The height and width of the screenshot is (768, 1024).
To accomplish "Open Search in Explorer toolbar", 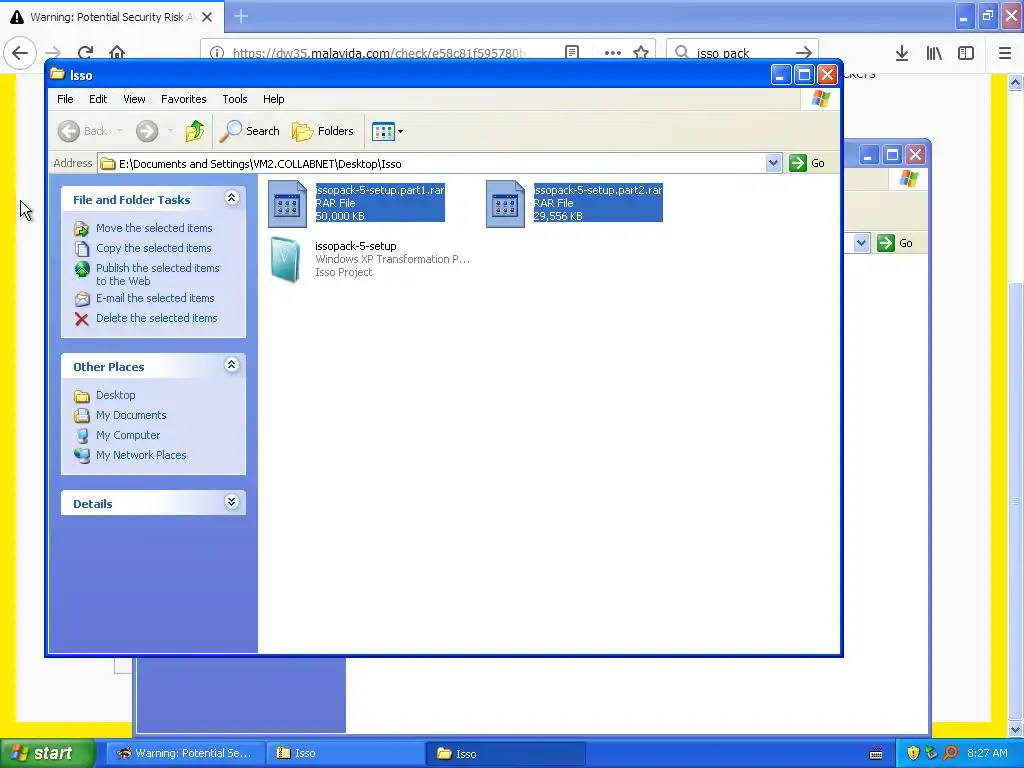I will click(x=249, y=131).
